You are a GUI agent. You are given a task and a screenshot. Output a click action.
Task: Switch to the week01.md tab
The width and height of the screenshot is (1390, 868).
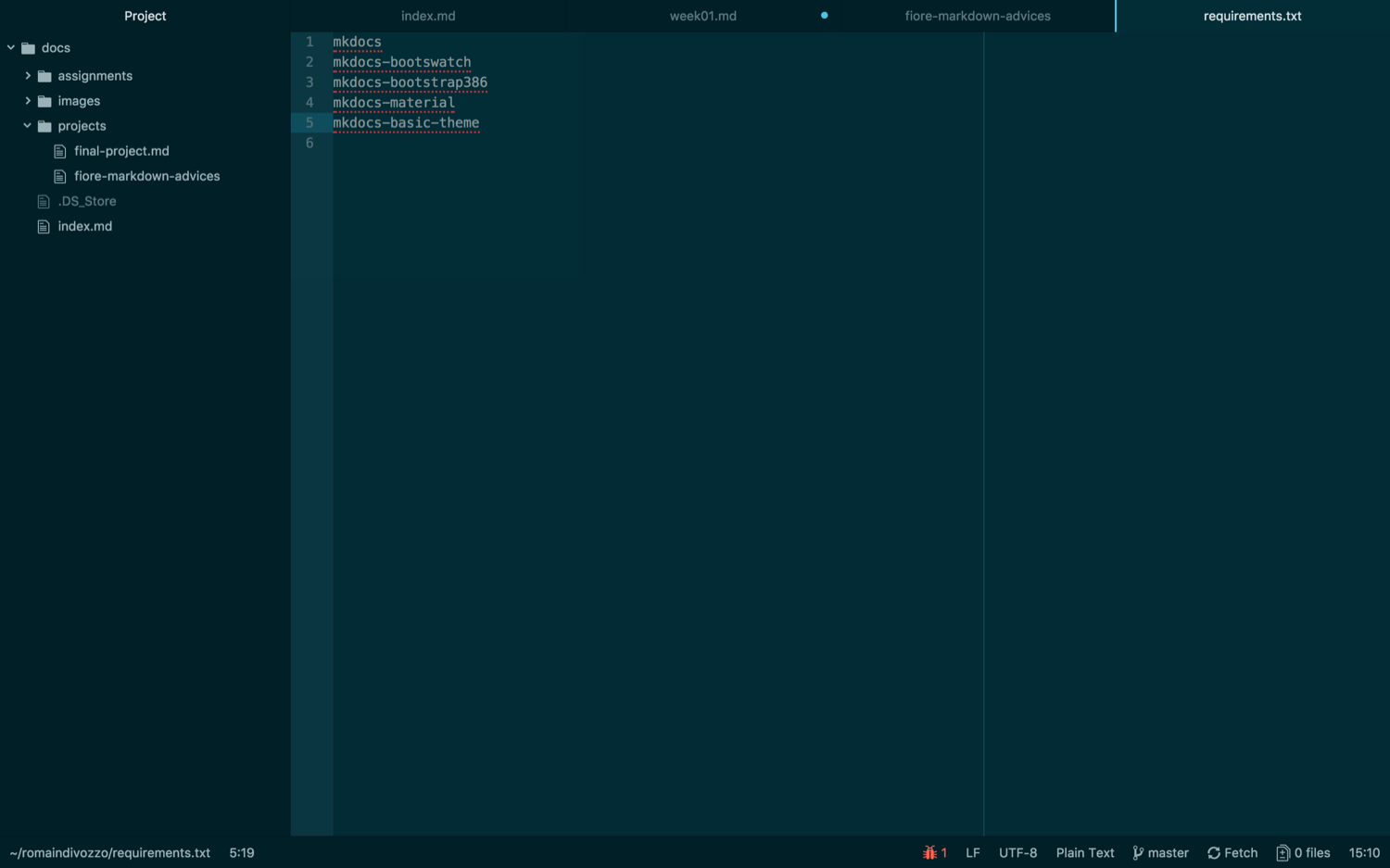click(x=702, y=16)
